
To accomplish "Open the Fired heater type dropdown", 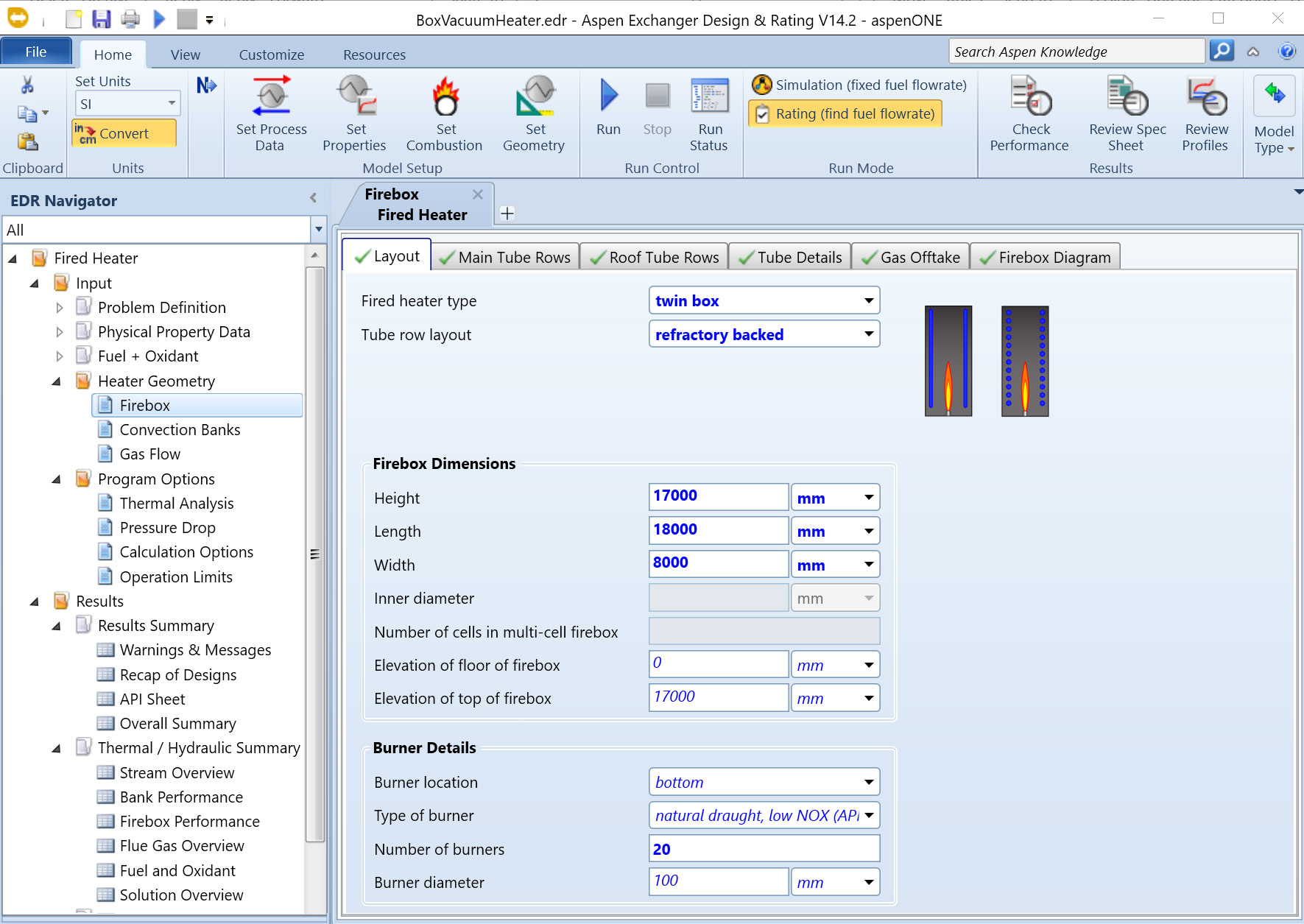I will (869, 300).
